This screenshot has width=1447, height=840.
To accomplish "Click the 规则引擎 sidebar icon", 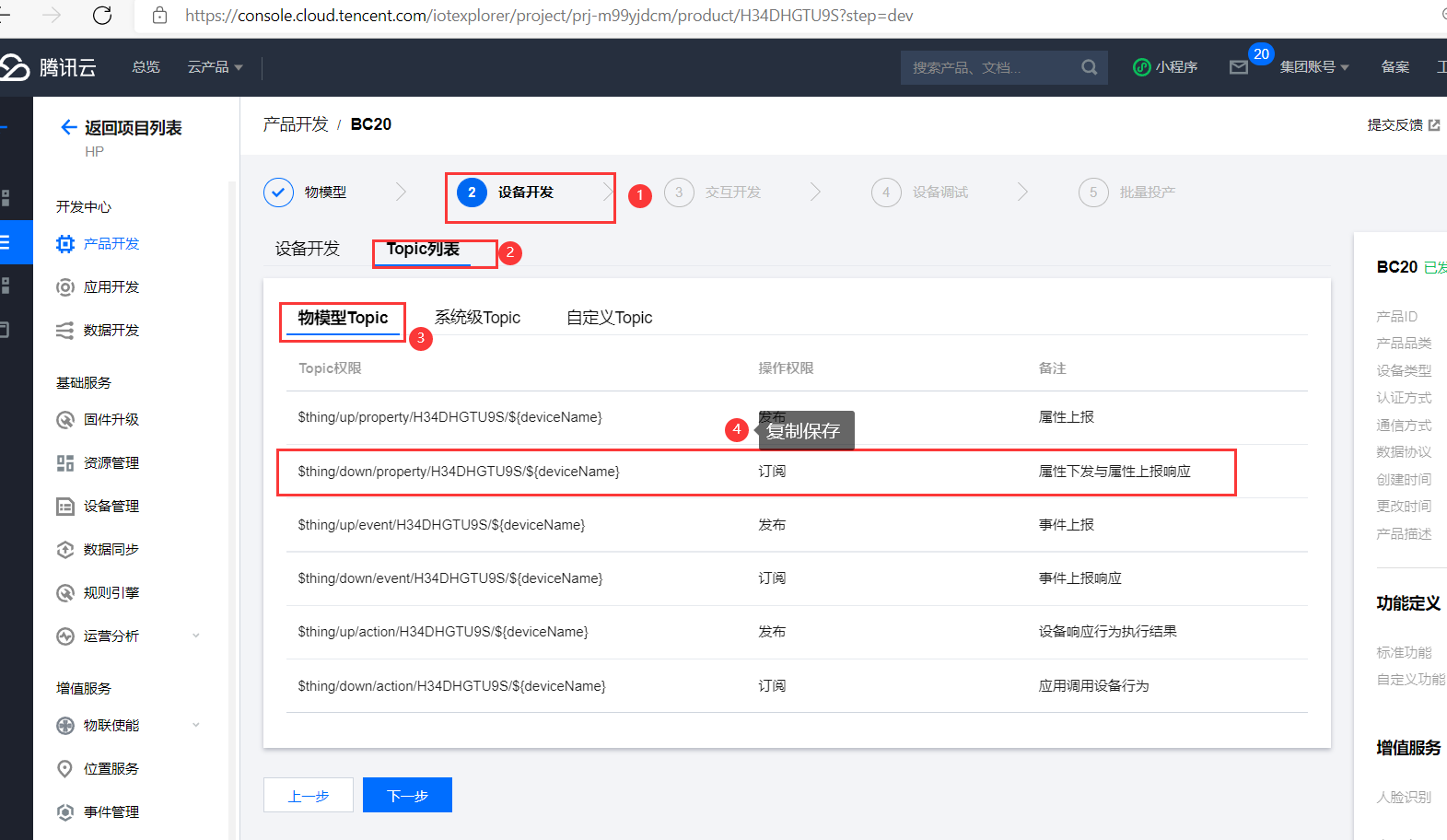I will coord(64,593).
